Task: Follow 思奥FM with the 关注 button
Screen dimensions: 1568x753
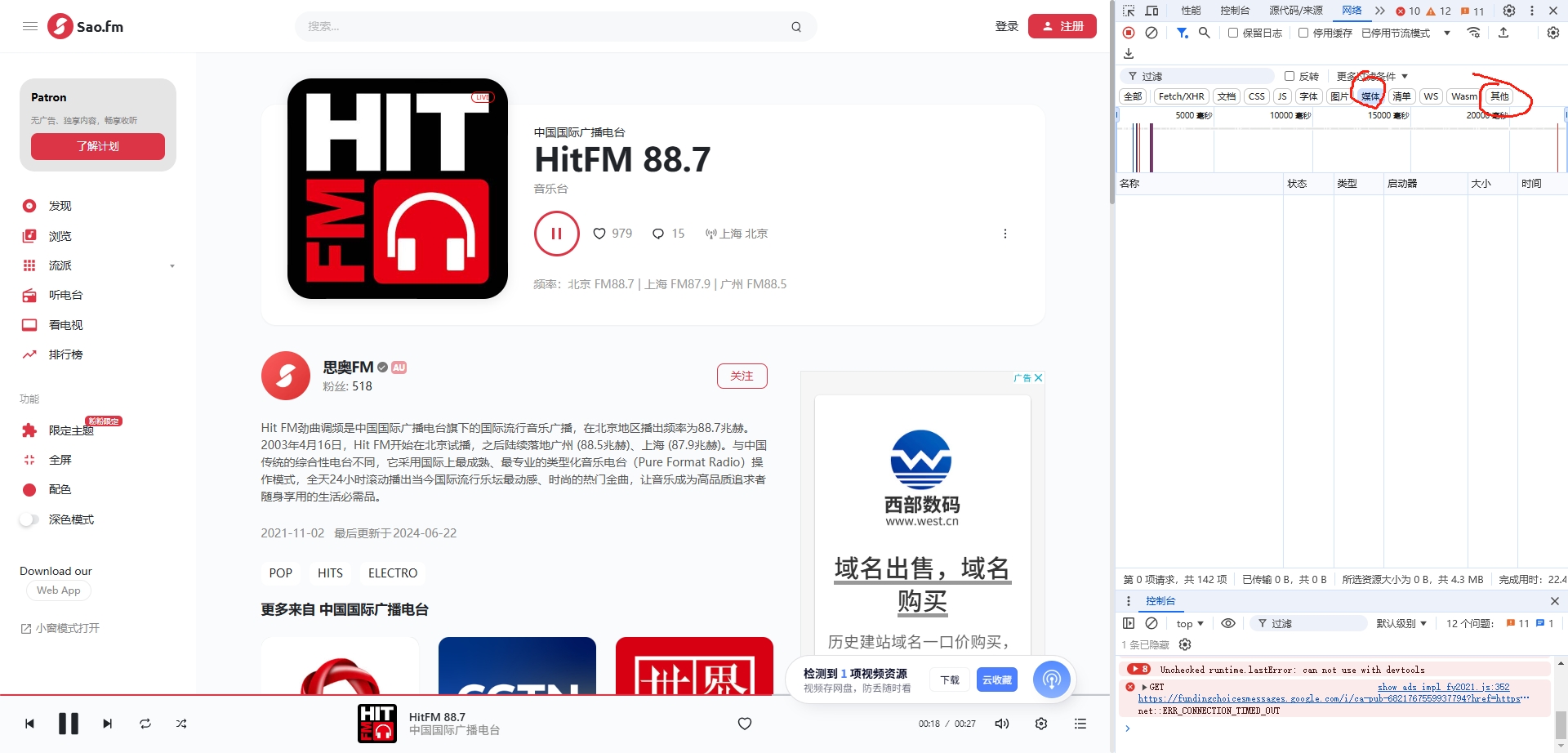Action: (x=742, y=376)
